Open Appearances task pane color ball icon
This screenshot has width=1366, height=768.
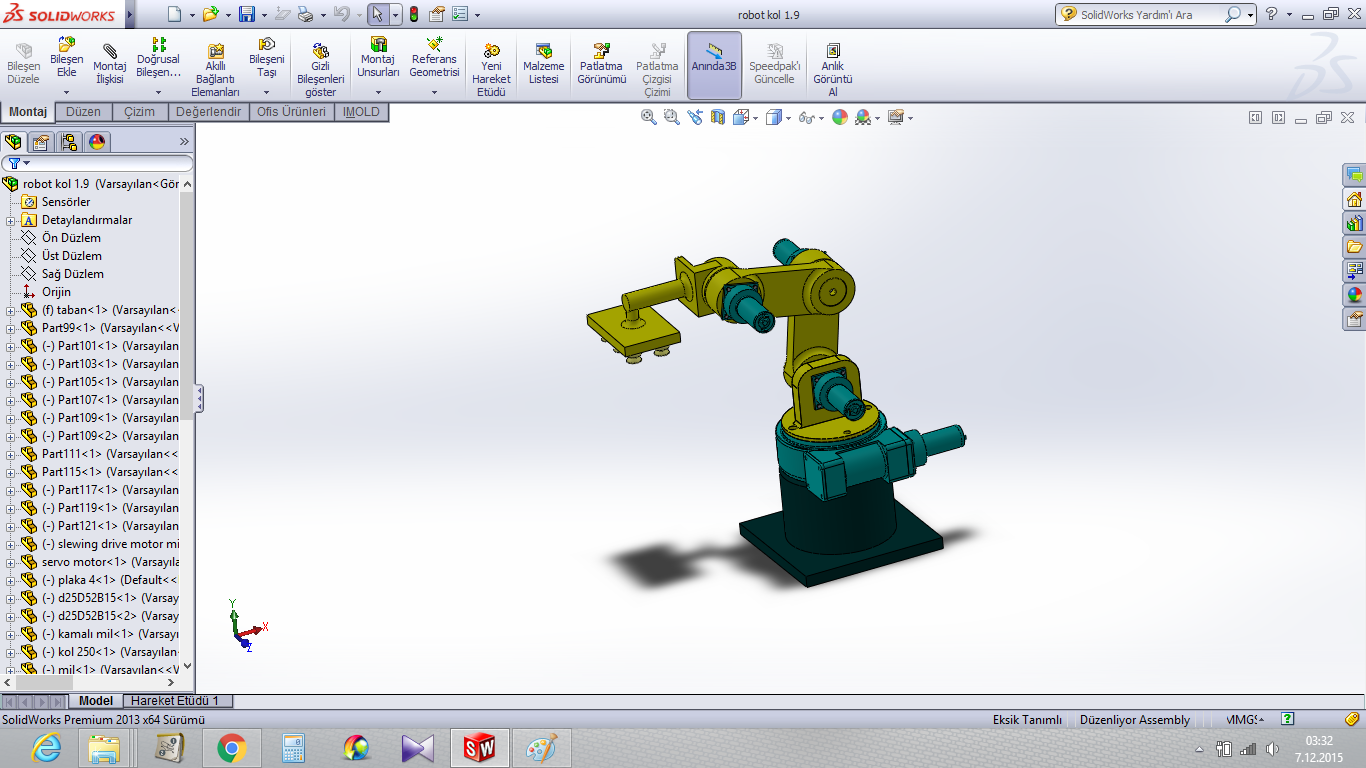1354,295
